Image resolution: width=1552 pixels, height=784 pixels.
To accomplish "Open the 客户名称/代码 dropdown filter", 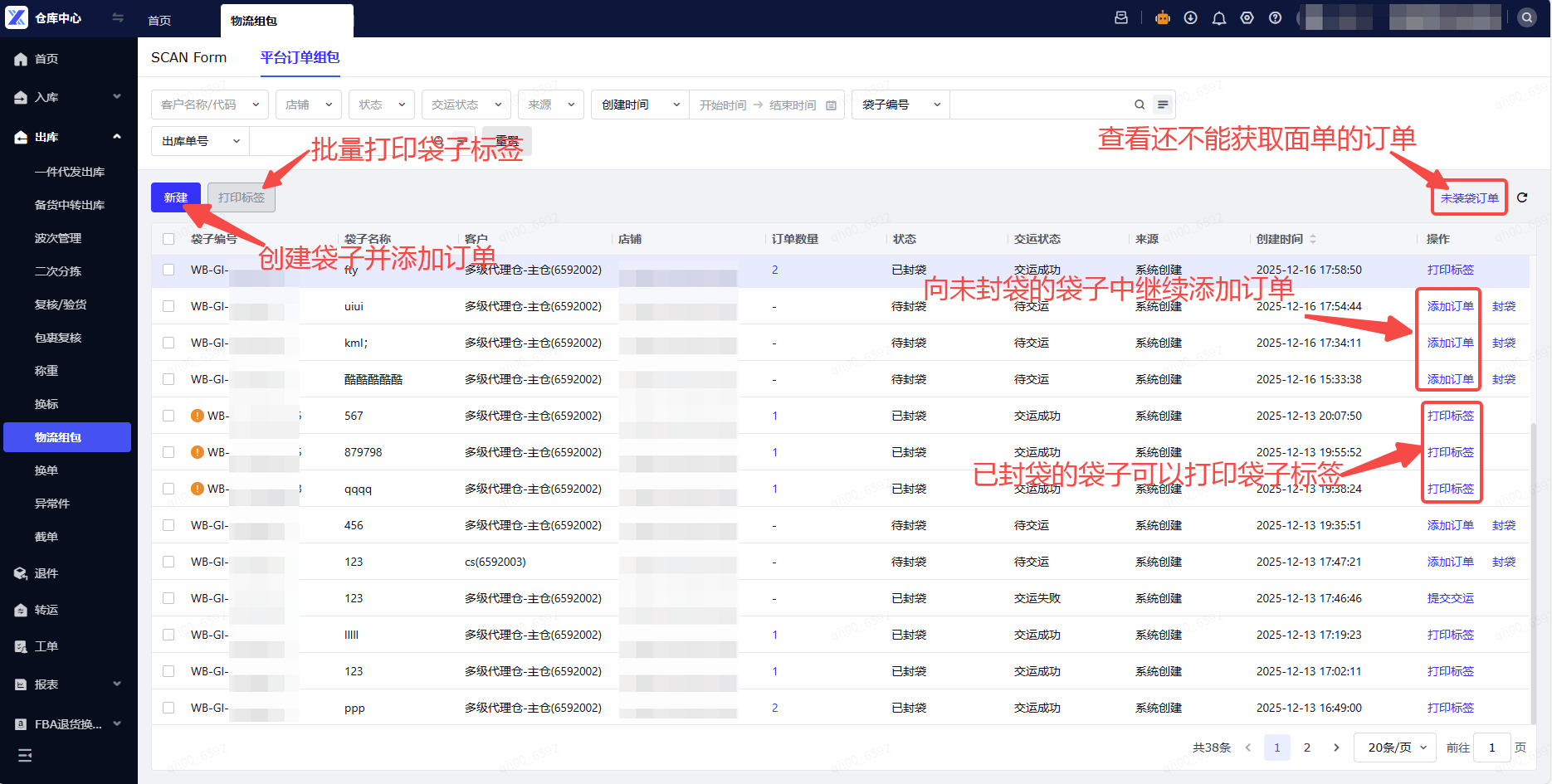I will (209, 105).
